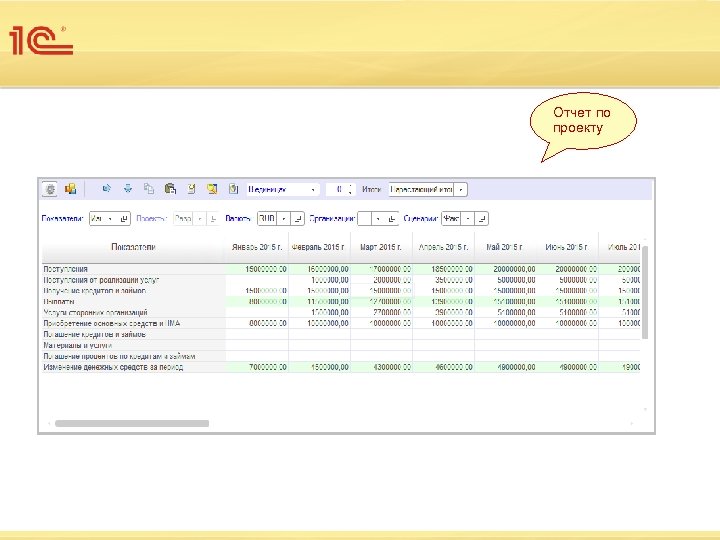Click the Проекты filter value field

pyautogui.click(x=183, y=219)
